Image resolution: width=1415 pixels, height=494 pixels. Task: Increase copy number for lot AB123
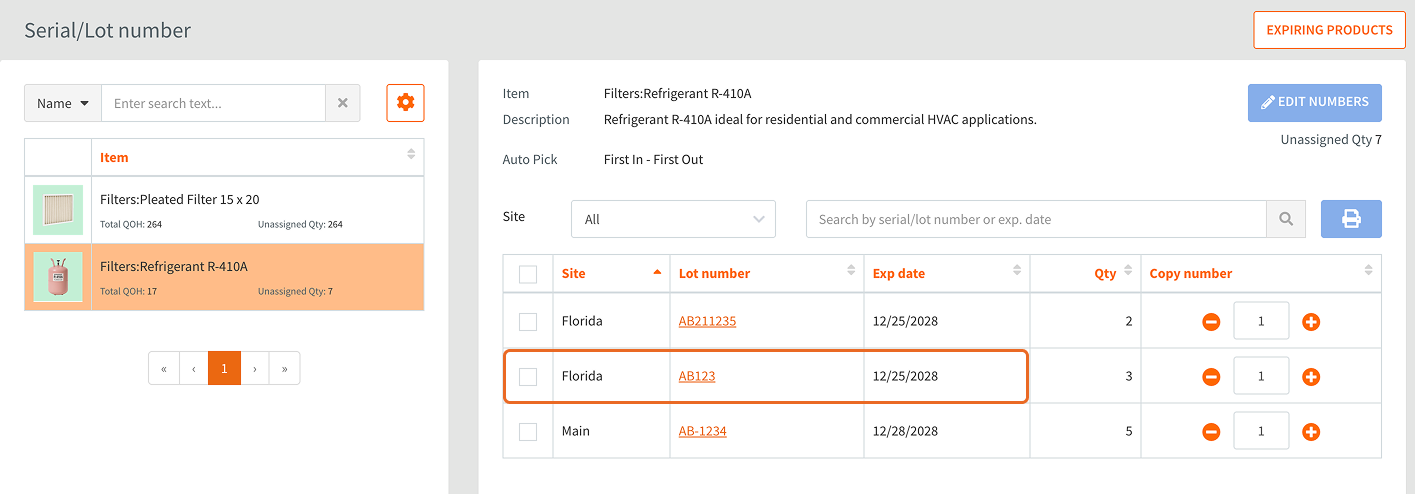click(1311, 377)
